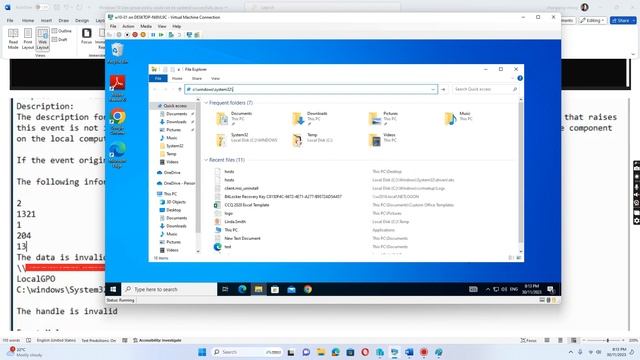
Task: Select the Microsoft Edge desktop shortcut
Action: [118, 155]
